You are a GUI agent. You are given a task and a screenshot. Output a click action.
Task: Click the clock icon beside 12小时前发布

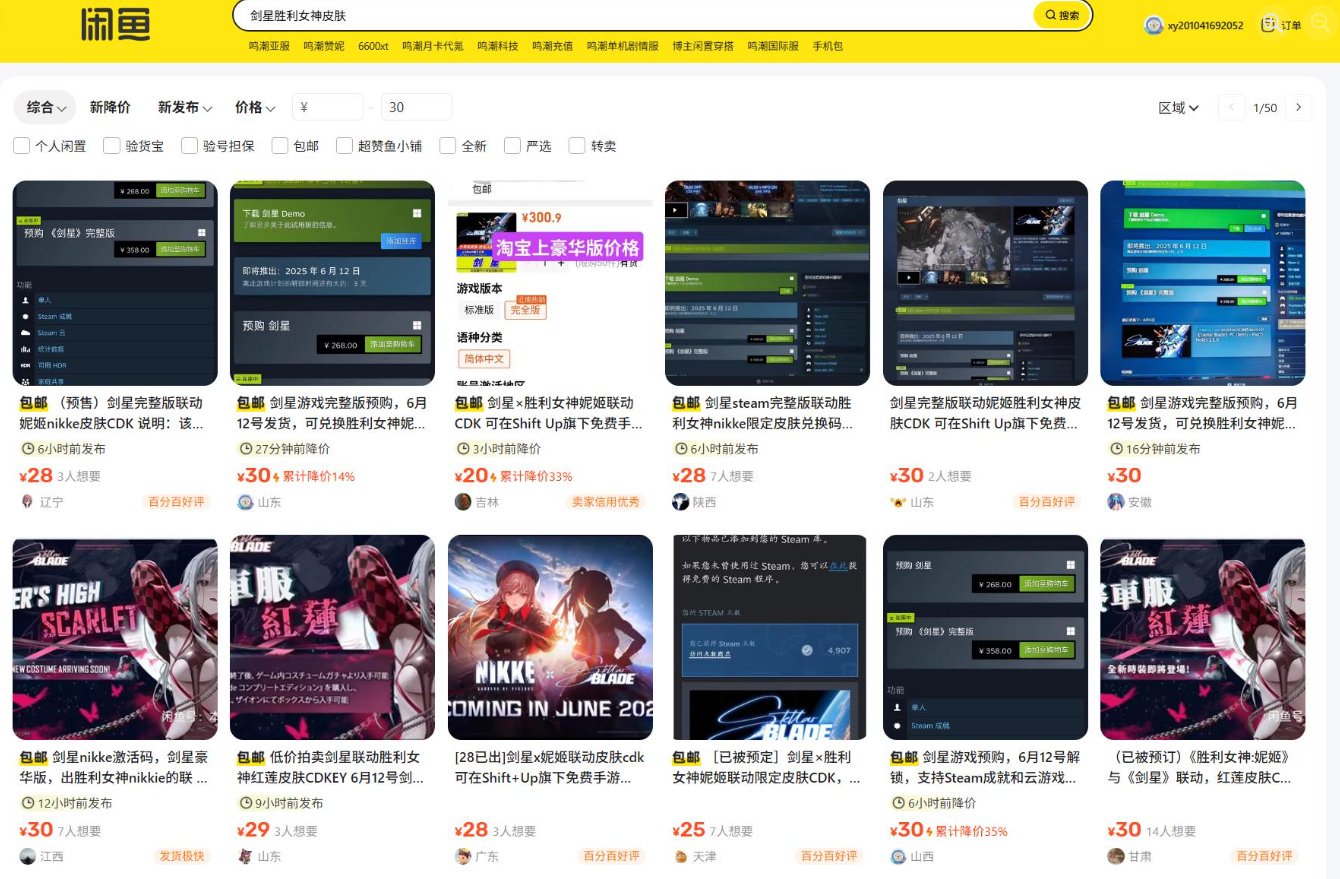click(x=27, y=803)
